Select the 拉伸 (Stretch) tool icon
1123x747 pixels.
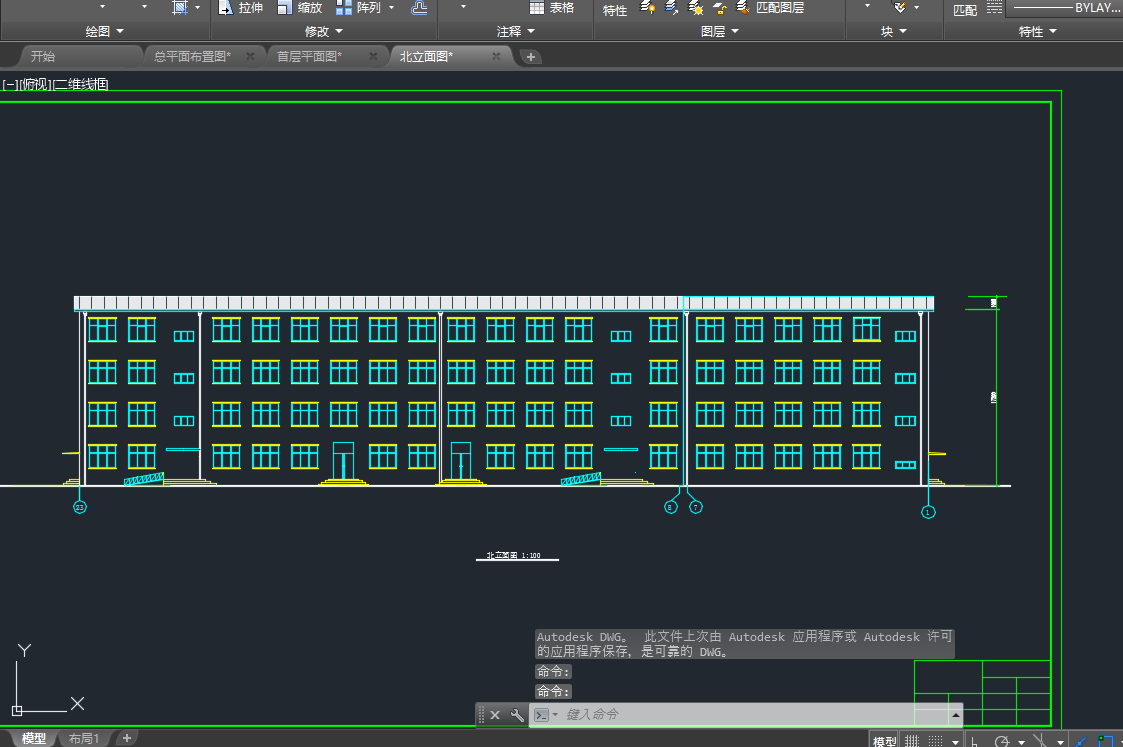coord(225,8)
